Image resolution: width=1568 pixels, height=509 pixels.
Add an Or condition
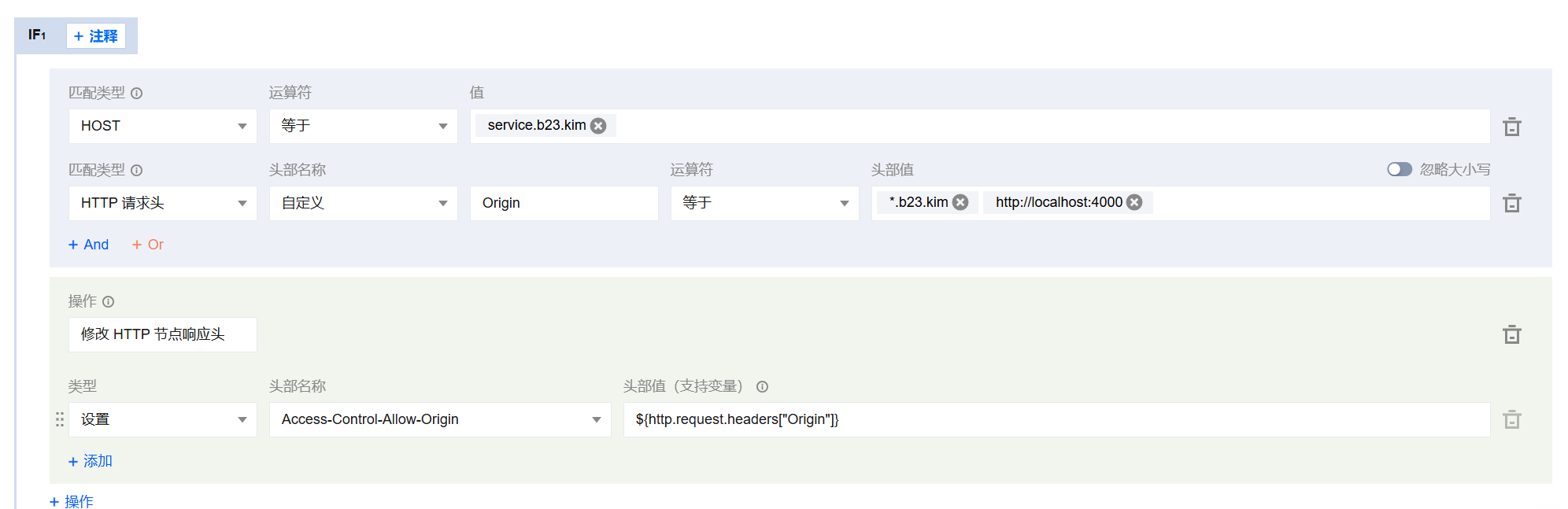pos(148,245)
